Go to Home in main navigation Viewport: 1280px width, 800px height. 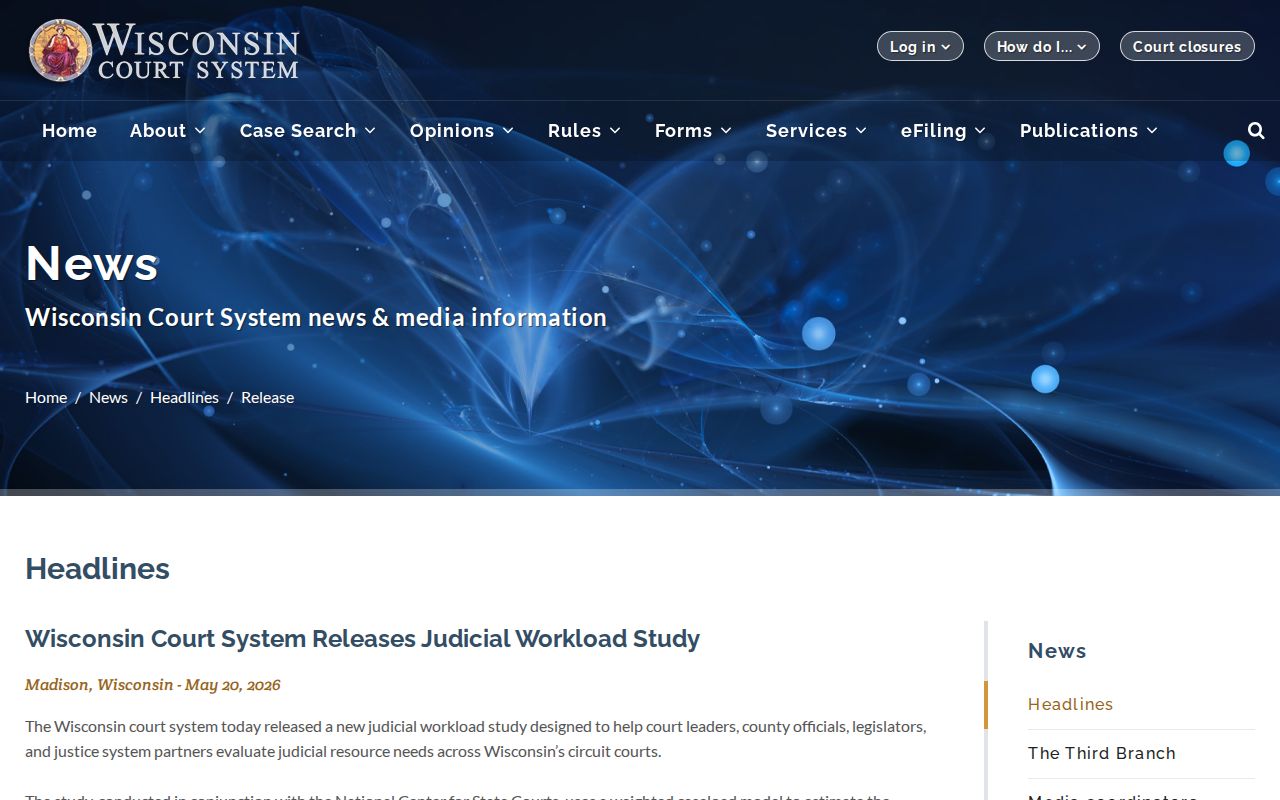point(69,131)
